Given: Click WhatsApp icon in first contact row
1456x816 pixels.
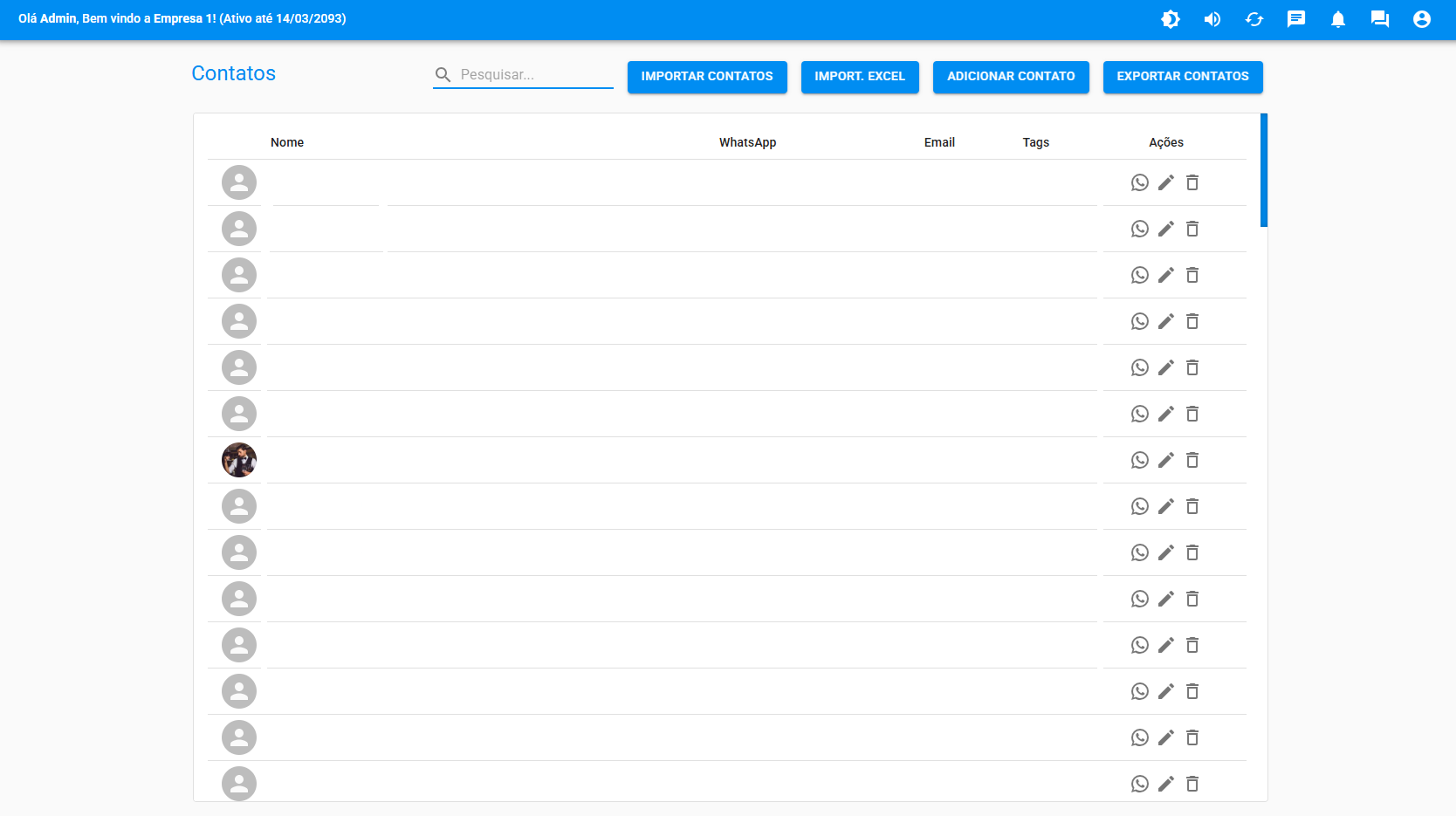Looking at the screenshot, I should pos(1140,182).
